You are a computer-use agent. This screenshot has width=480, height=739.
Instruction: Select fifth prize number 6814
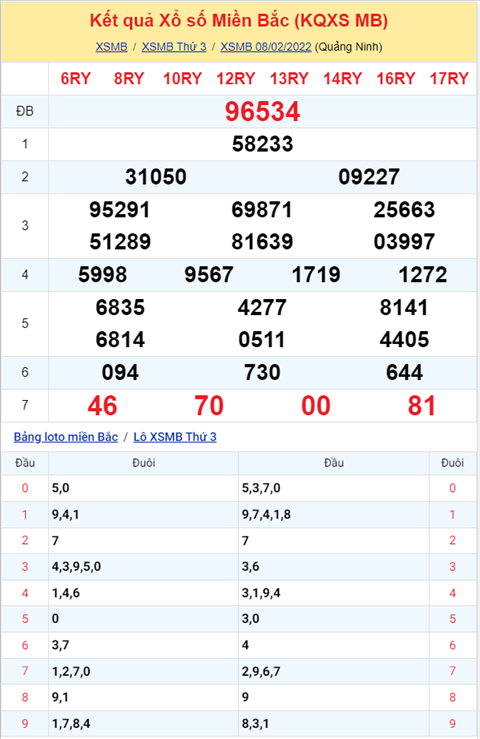pyautogui.click(x=120, y=340)
